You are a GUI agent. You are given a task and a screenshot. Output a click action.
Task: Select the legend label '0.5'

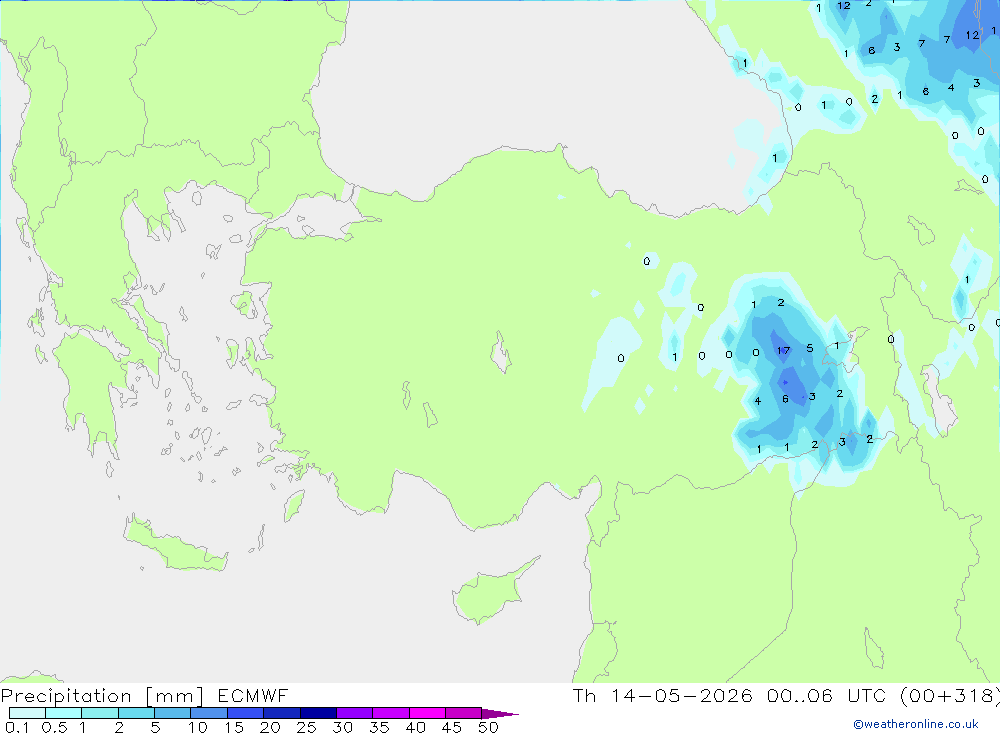click(54, 727)
